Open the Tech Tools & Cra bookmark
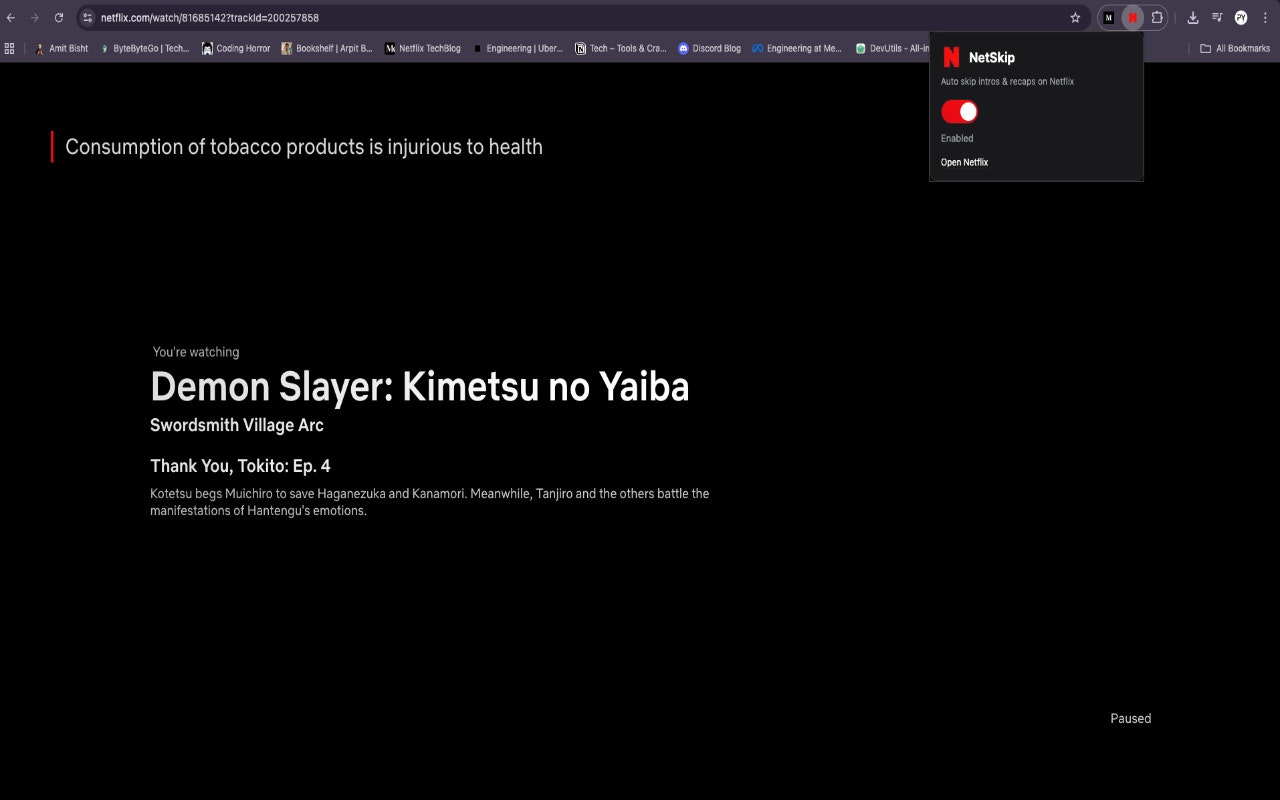1280x800 pixels. point(621,48)
